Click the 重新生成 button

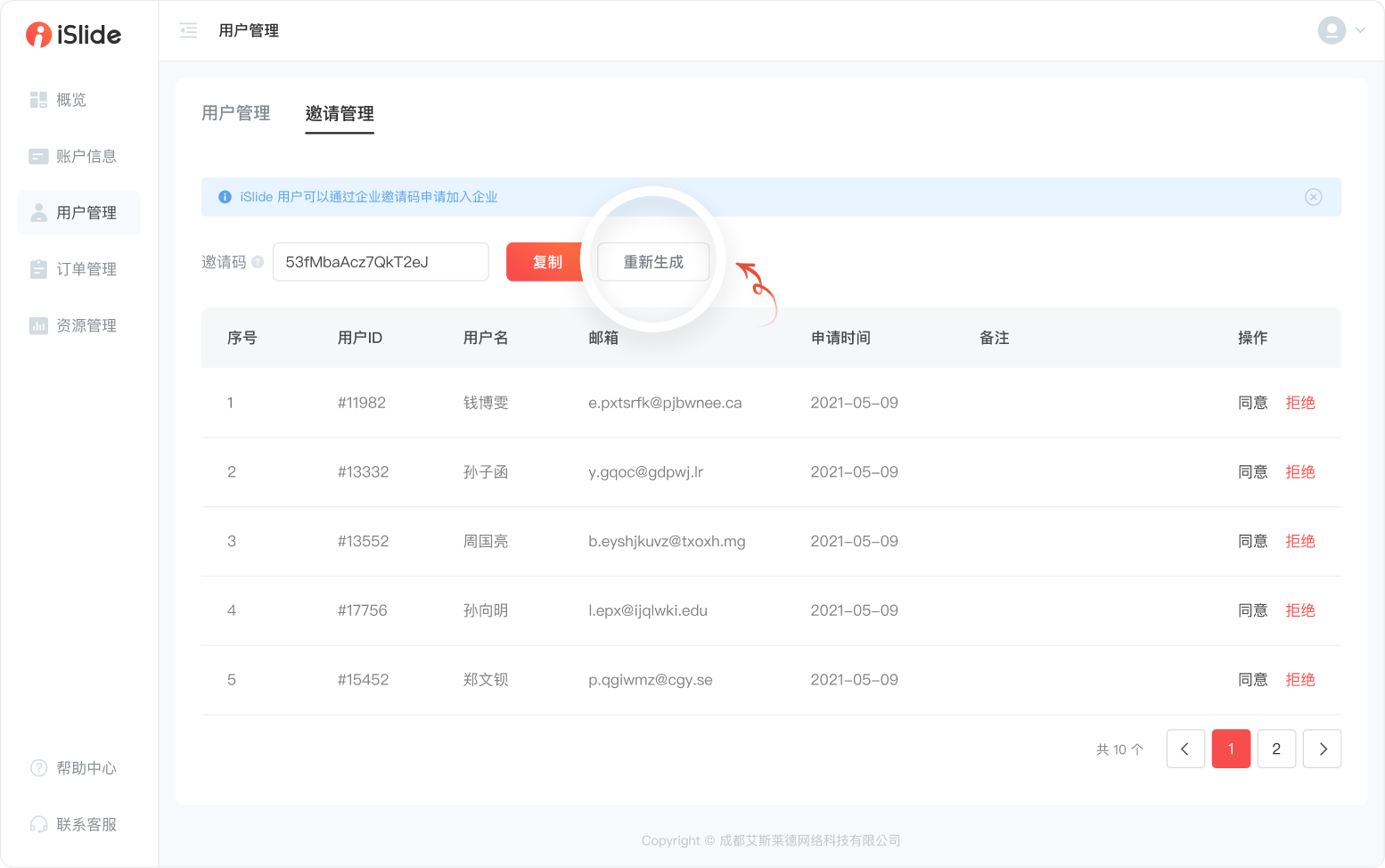coord(653,262)
